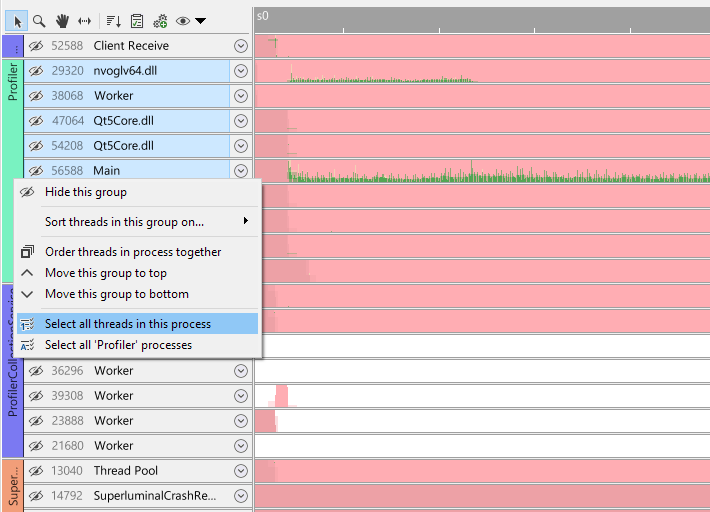
Task: Toggle visibility of Client Receive thread
Action: pyautogui.click(x=36, y=46)
